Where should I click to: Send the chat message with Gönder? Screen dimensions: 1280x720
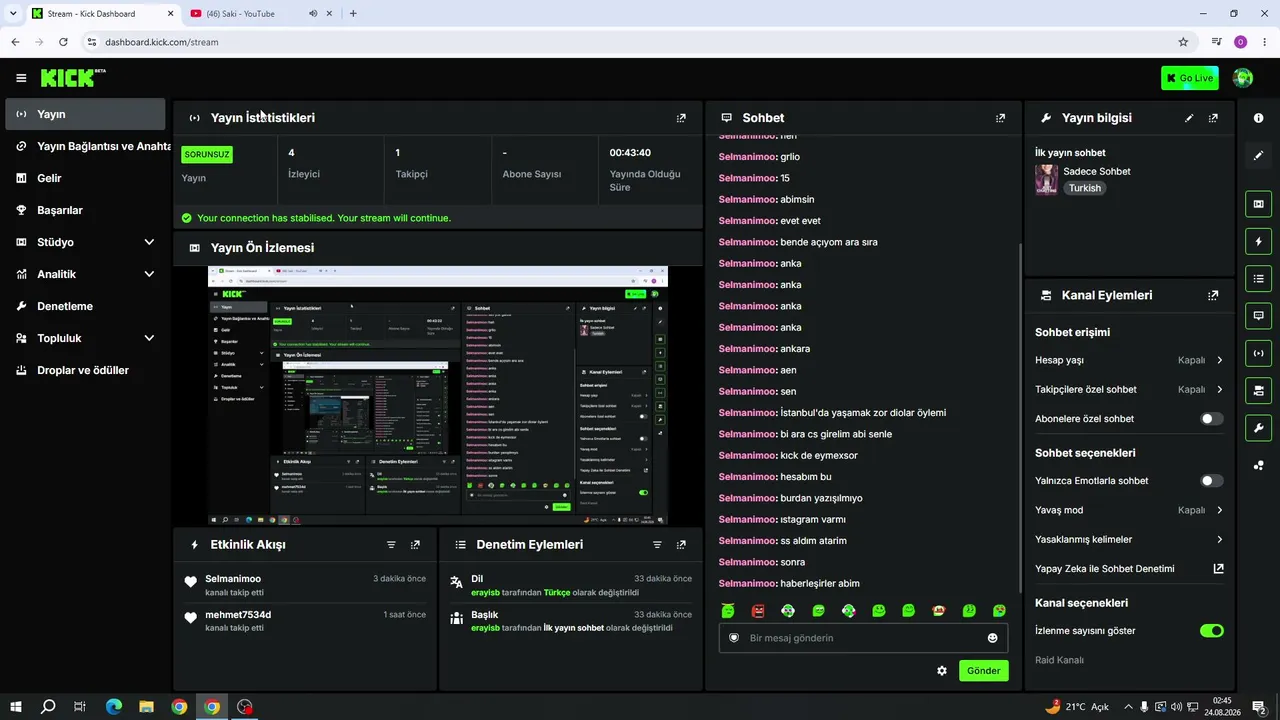(983, 671)
